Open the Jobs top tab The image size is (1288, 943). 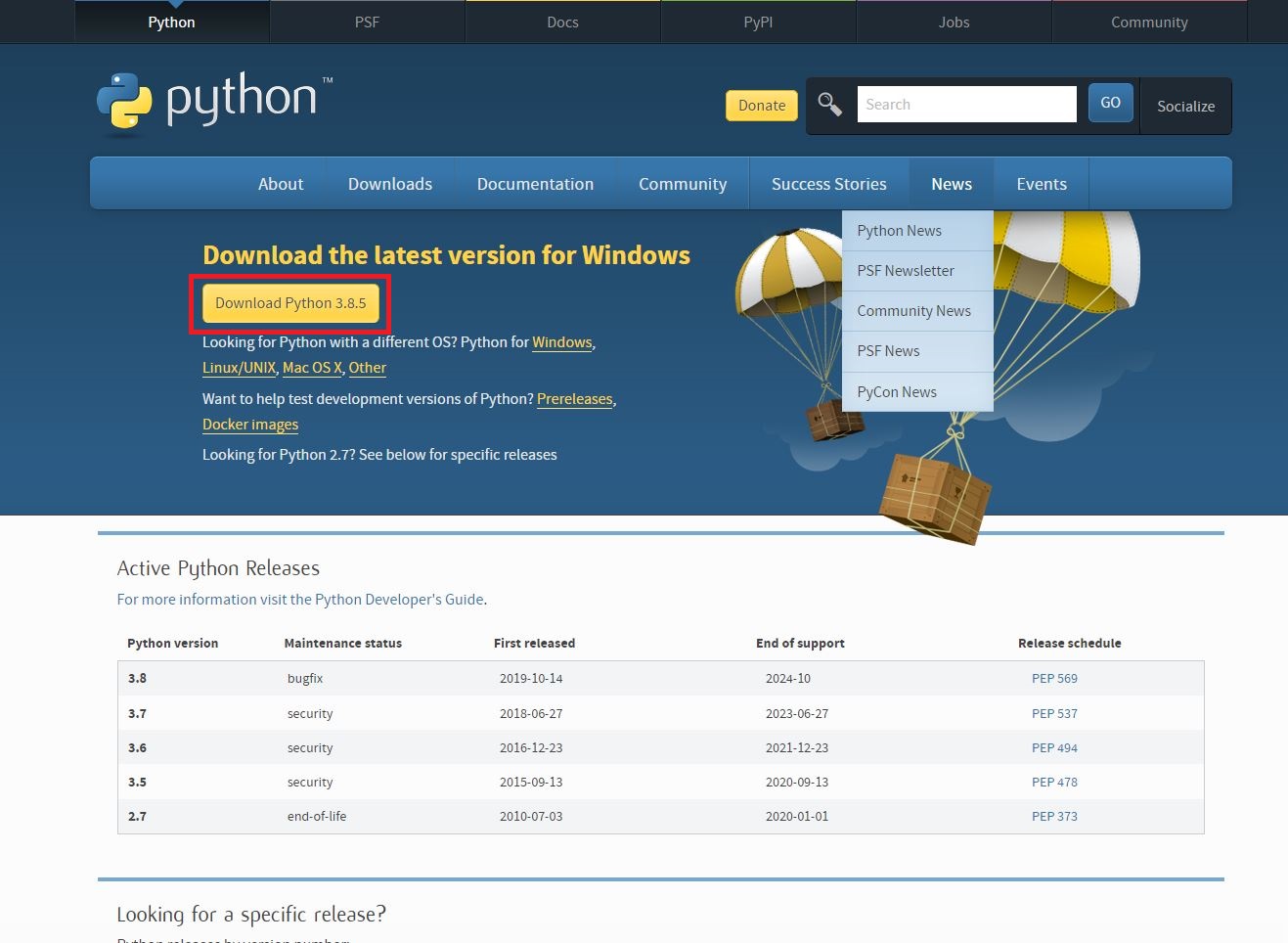click(x=954, y=22)
